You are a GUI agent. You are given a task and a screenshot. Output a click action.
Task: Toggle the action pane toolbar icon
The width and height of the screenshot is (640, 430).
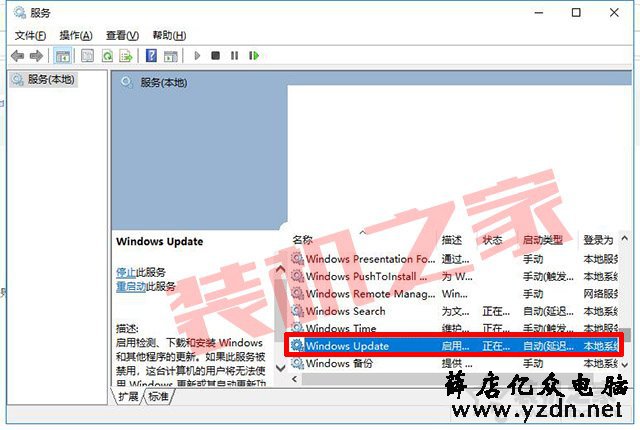[171, 56]
